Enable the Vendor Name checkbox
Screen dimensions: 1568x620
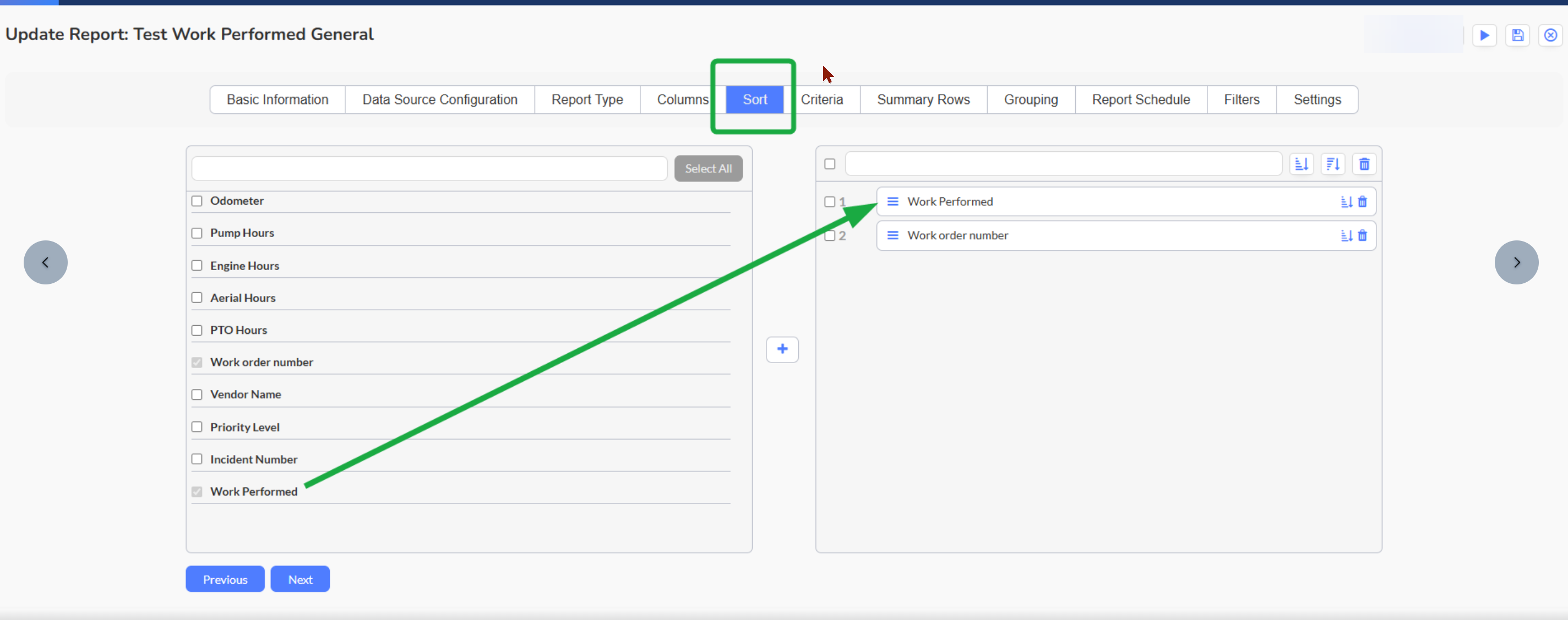pos(197,395)
